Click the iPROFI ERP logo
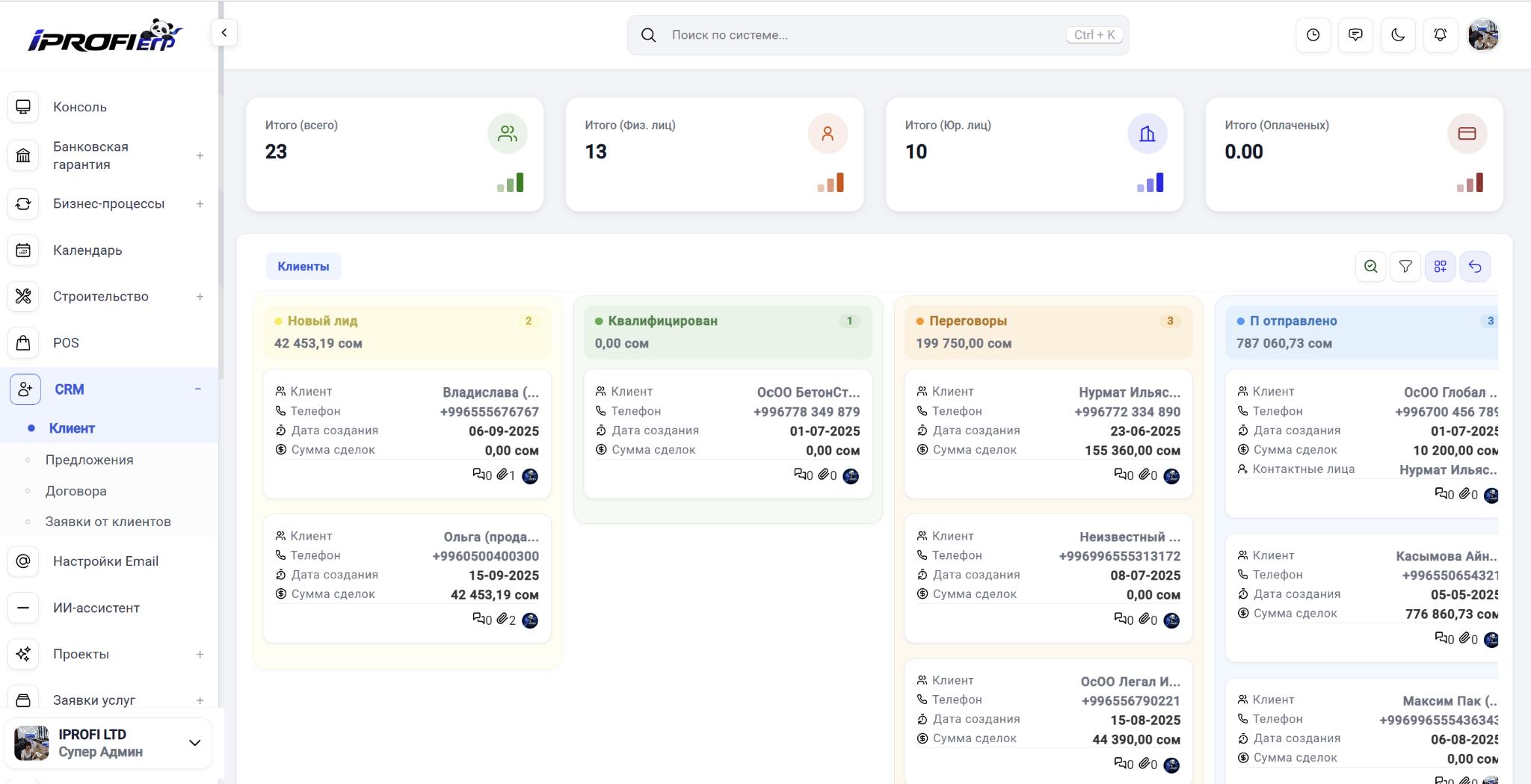Image resolution: width=1531 pixels, height=784 pixels. 105,35
